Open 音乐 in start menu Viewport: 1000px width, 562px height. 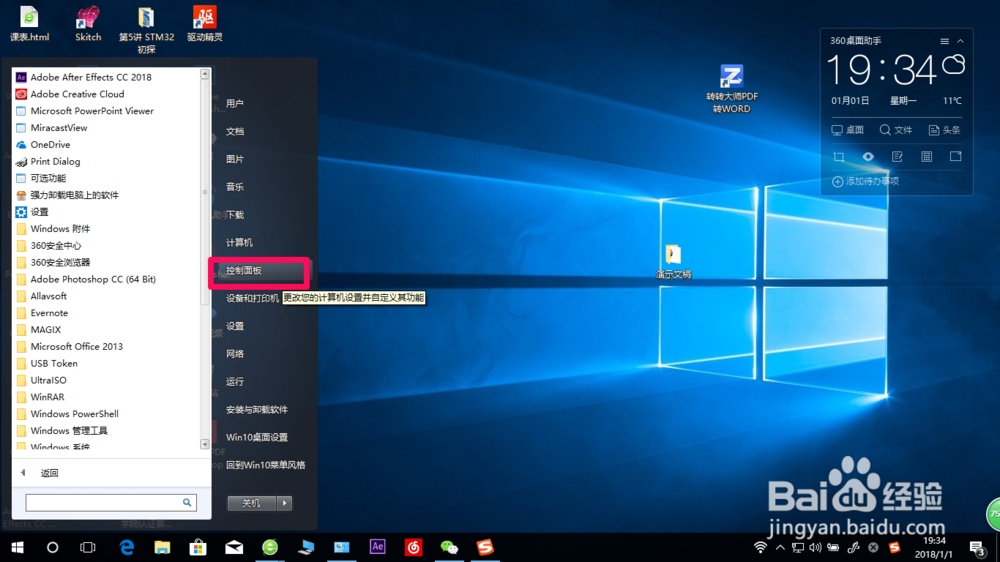click(235, 187)
